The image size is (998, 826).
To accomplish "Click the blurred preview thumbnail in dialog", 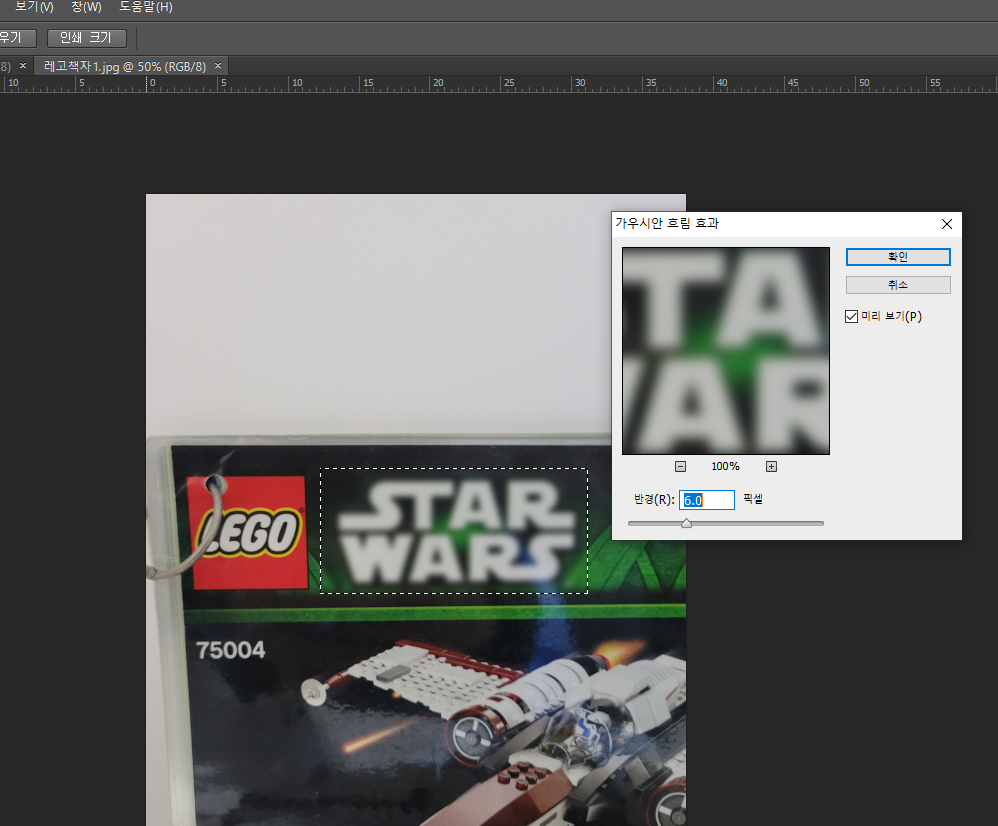I will click(x=726, y=351).
